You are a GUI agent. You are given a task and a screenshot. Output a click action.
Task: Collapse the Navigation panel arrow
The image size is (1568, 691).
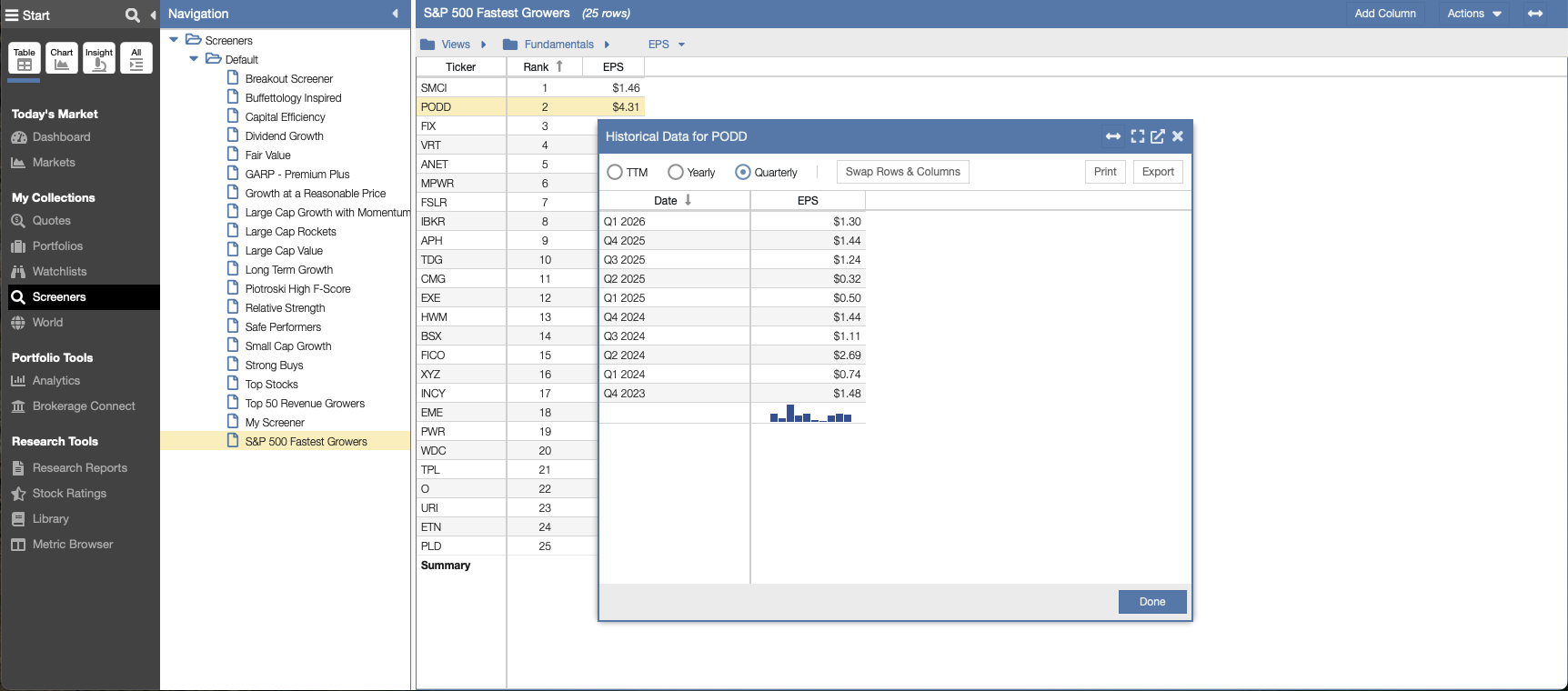pos(395,14)
